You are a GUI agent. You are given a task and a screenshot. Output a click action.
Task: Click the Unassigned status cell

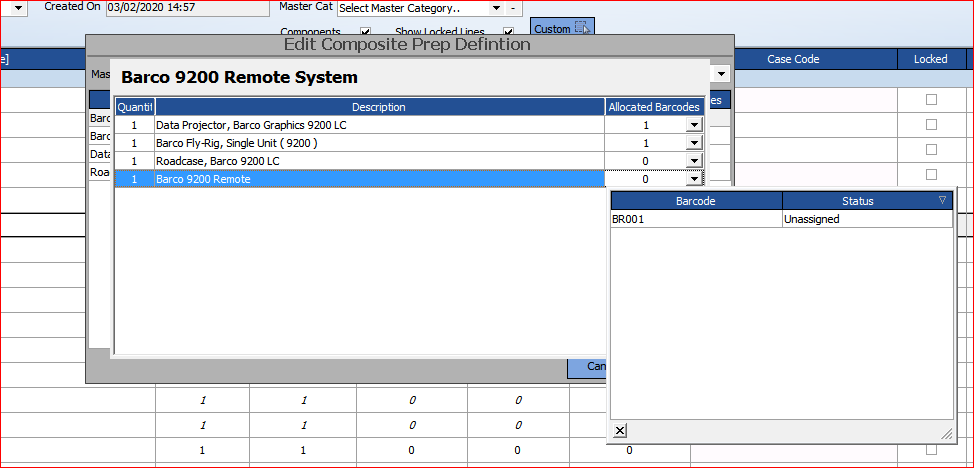867,219
